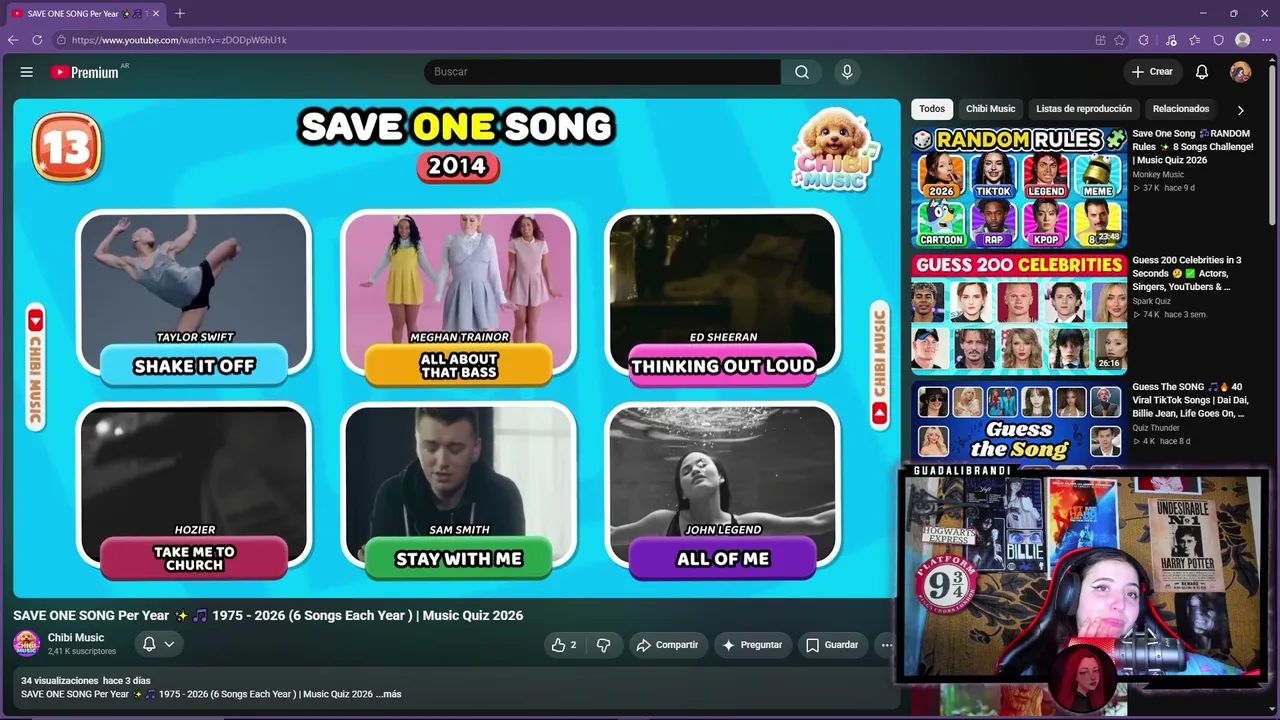Close the SAVE ONE SONG browser tab

tap(156, 13)
